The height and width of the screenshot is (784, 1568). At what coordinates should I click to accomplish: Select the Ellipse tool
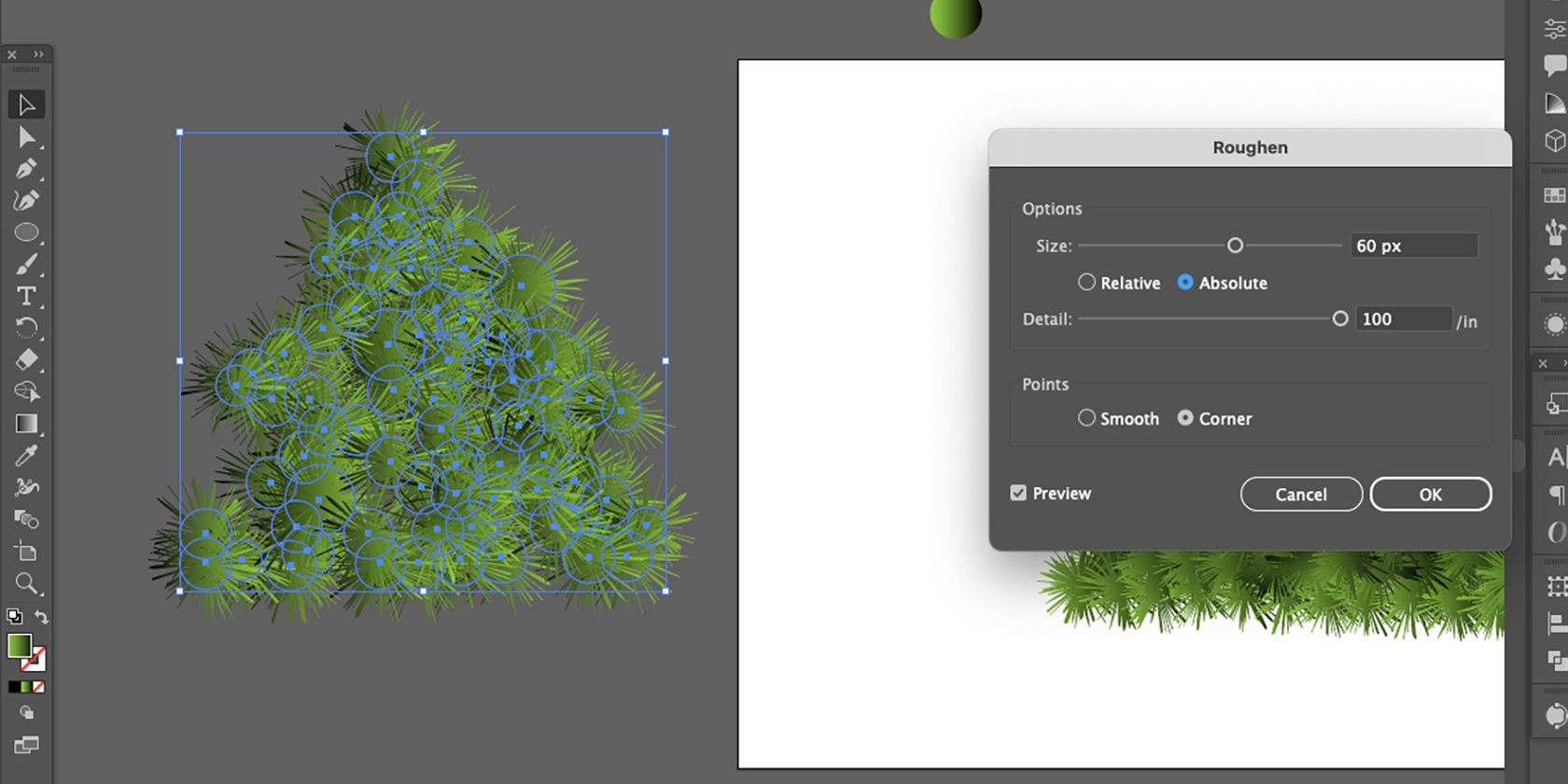click(x=26, y=232)
